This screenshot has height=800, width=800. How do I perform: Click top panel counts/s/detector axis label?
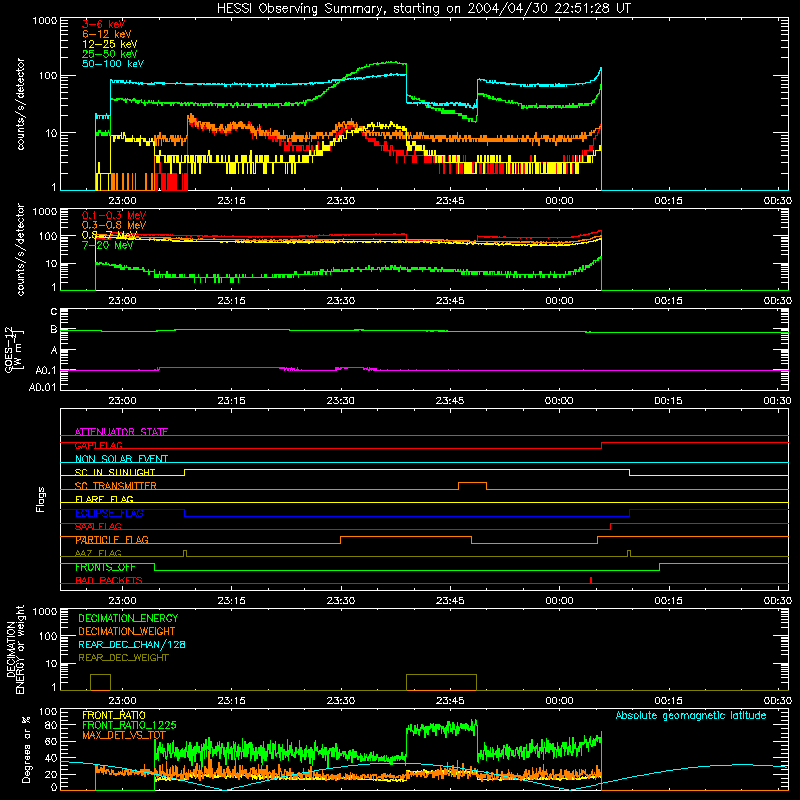(x=20, y=104)
